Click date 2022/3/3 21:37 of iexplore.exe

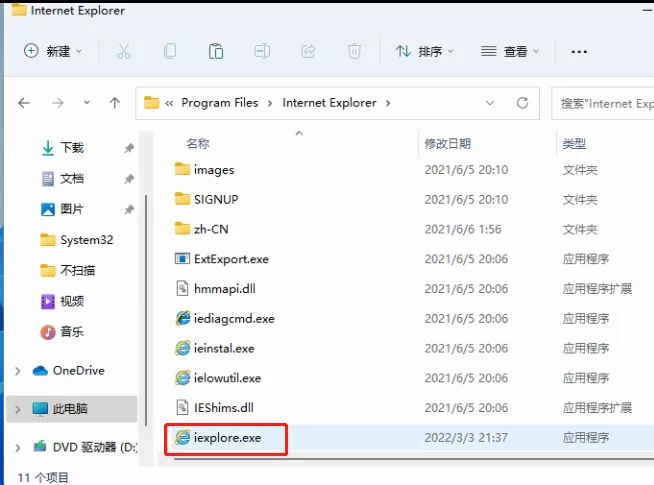coord(466,437)
